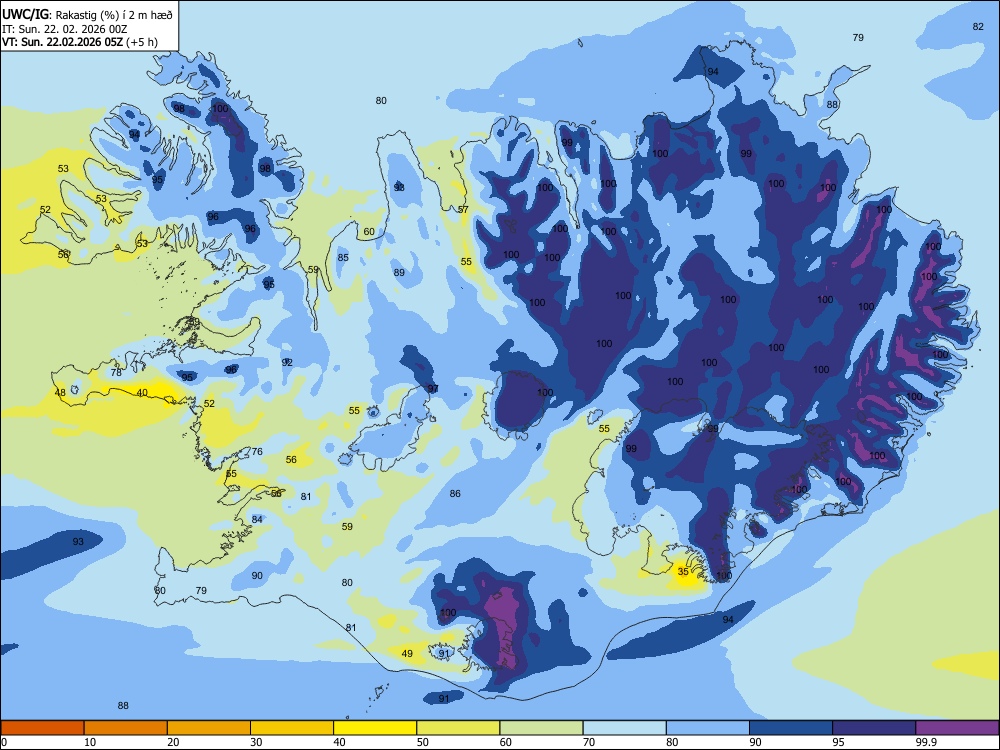
Task: Click the purple above-99.9 legend swatch
Action: 957,728
